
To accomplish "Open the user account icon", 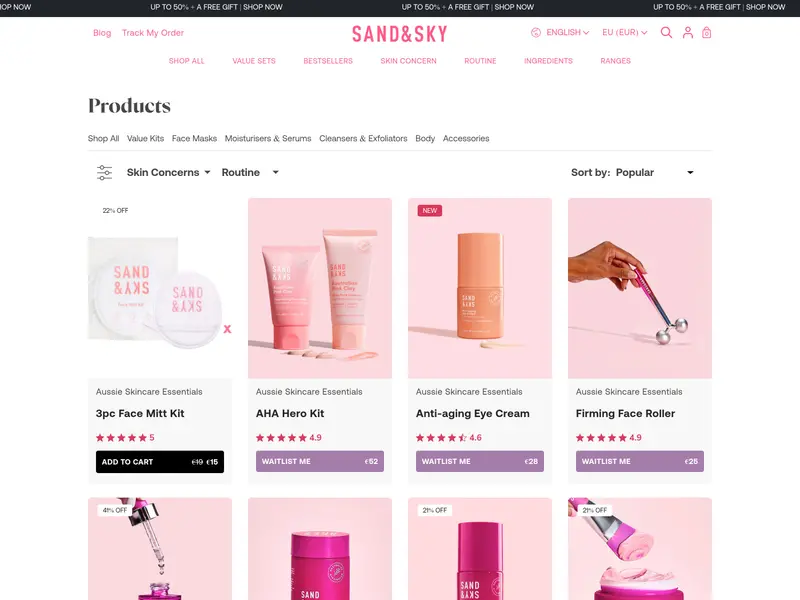I will 688,33.
